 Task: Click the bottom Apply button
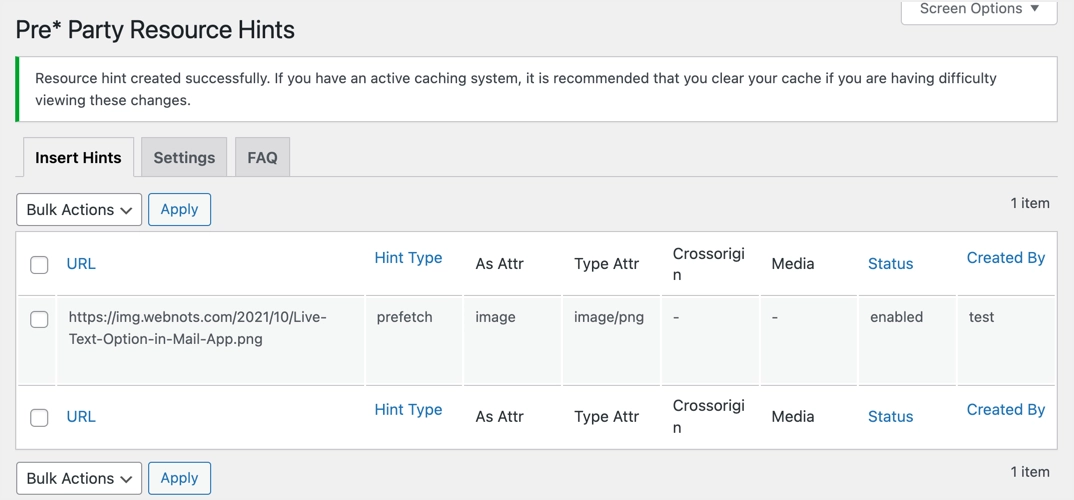click(x=179, y=478)
